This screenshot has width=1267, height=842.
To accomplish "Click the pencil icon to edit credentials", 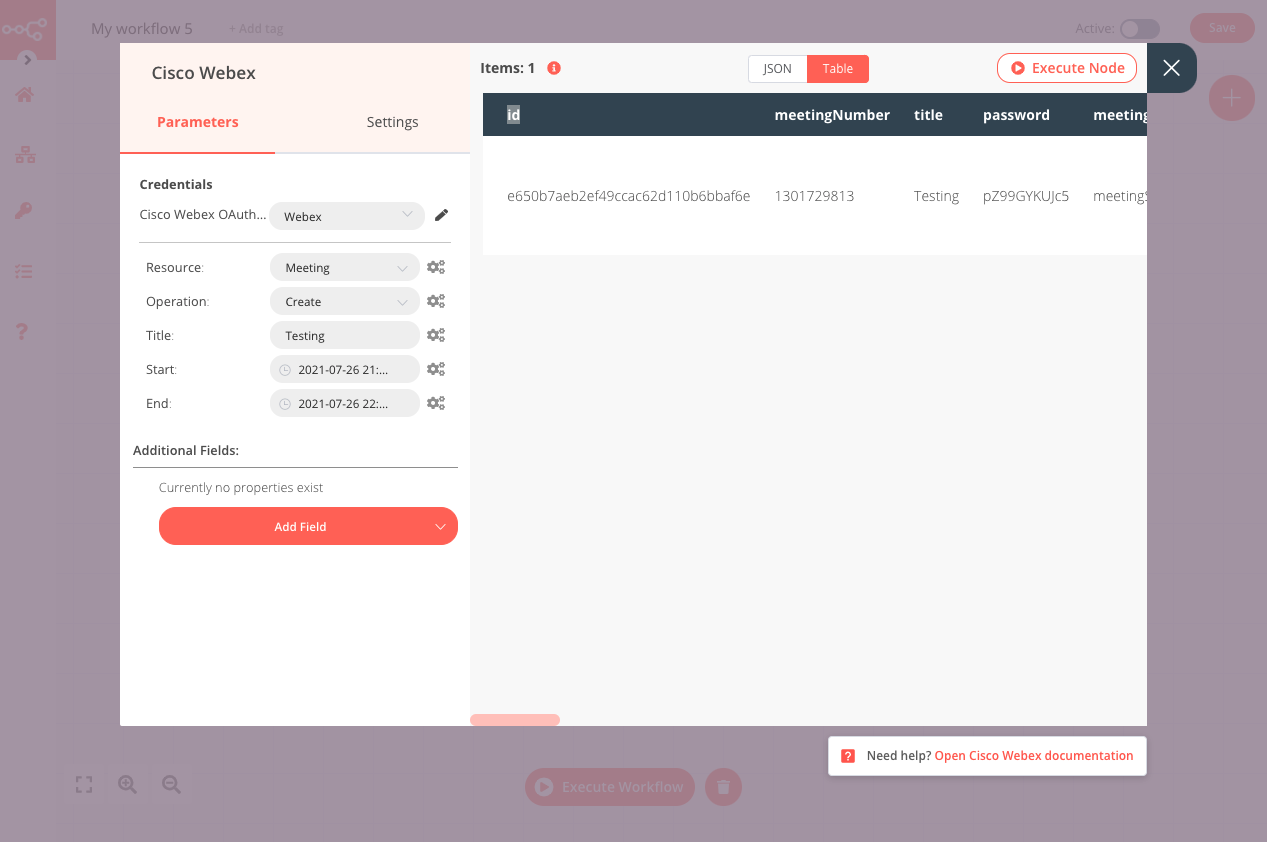I will (441, 215).
